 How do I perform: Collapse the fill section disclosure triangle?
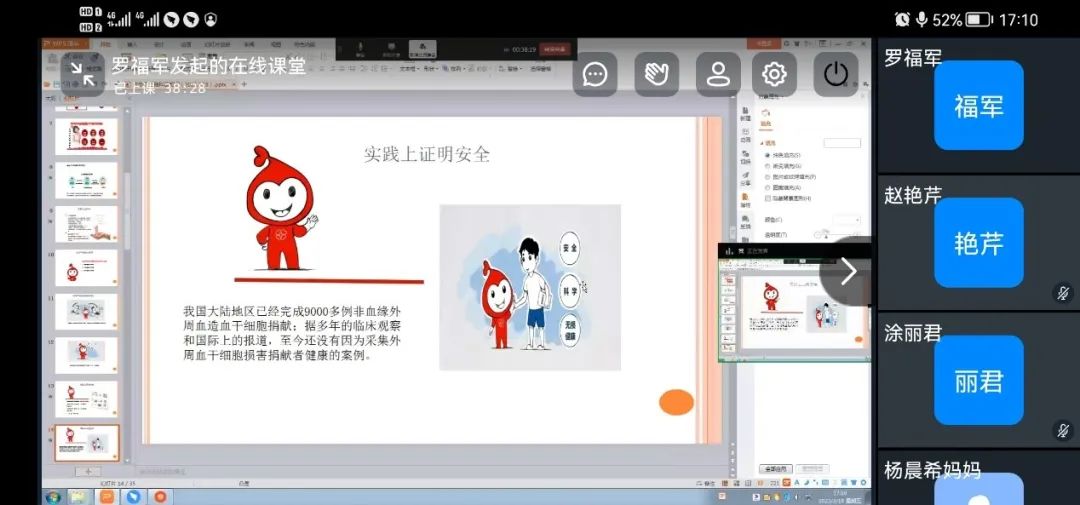763,143
